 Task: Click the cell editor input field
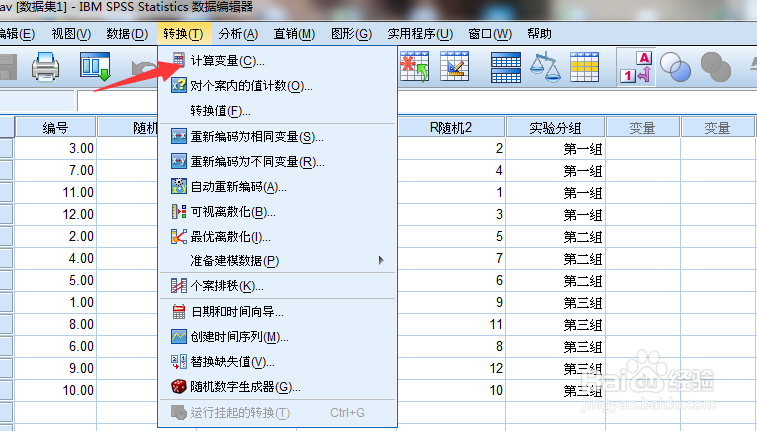[415, 101]
